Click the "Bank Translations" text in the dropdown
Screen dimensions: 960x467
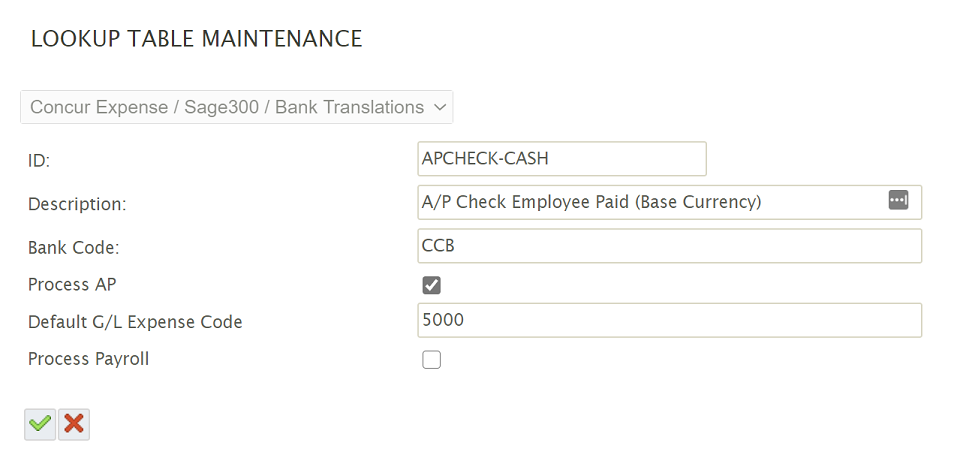[x=349, y=107]
